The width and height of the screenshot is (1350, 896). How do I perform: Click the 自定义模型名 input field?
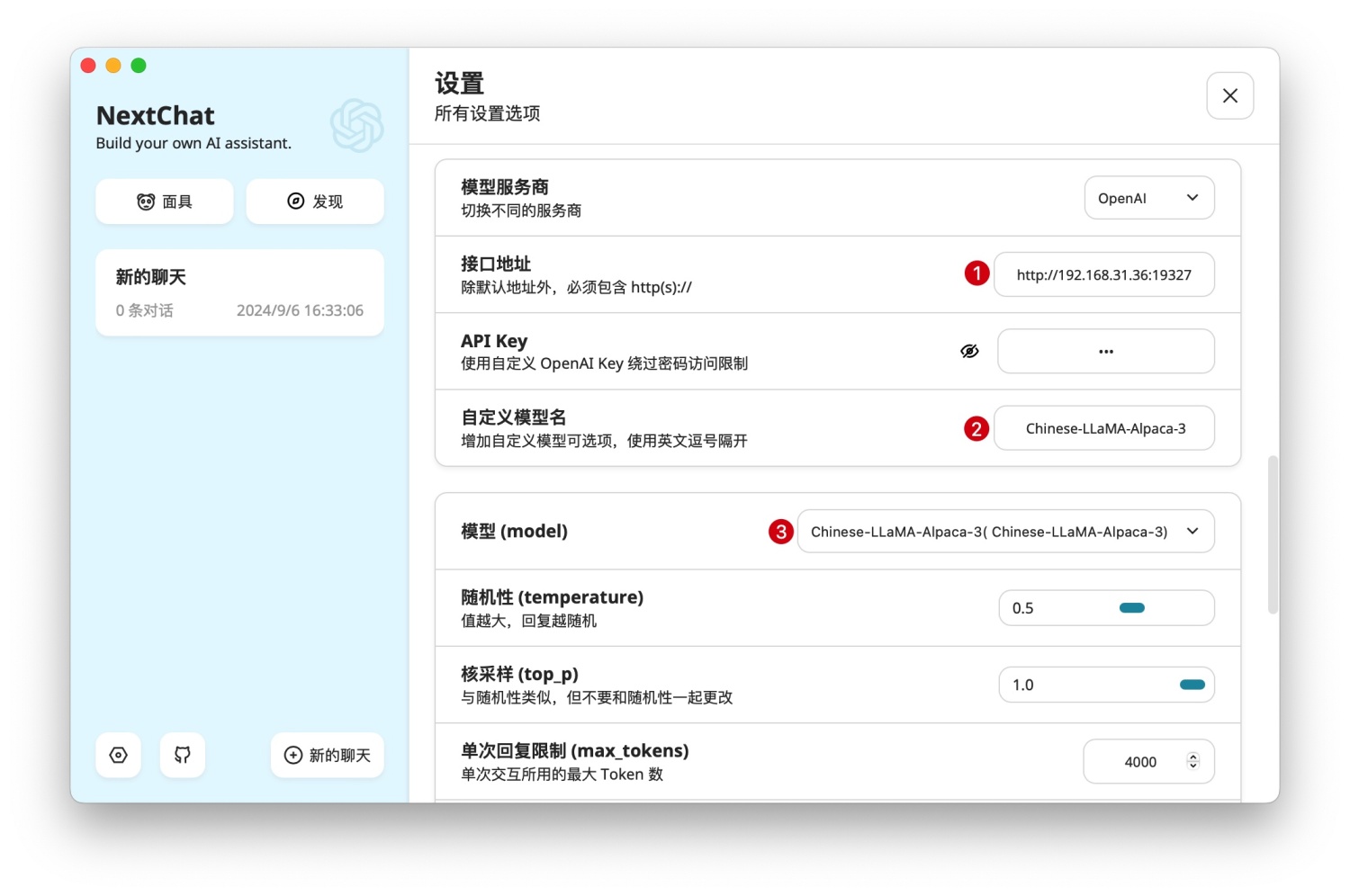[1104, 428]
